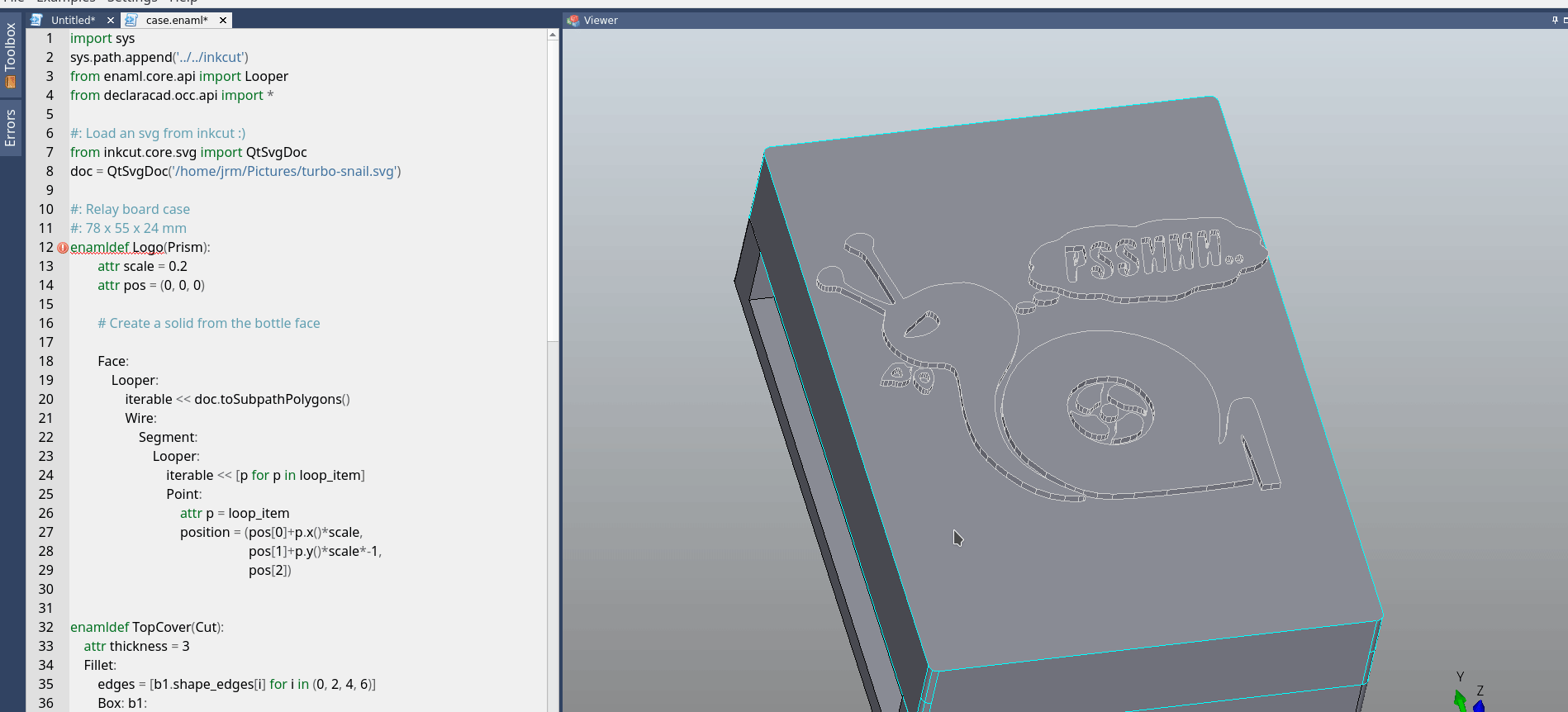Click the editor scrollbar up arrow

tap(553, 35)
